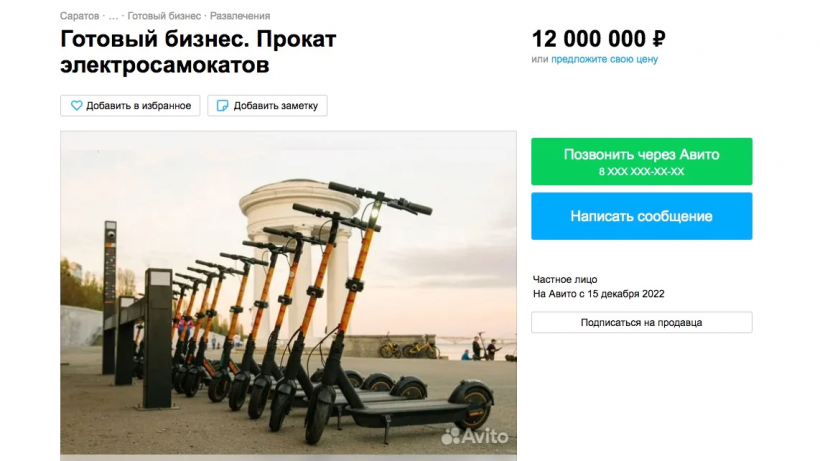Click Добавить заметку button label
This screenshot has width=820, height=461.
pos(276,106)
